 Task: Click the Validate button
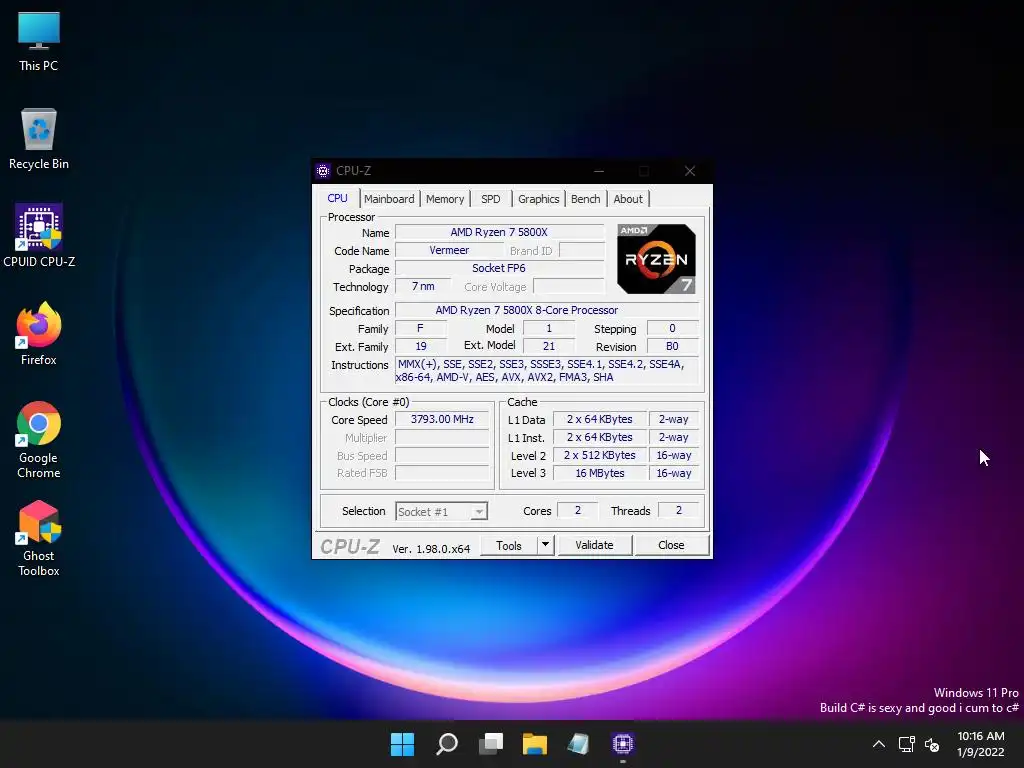click(594, 545)
